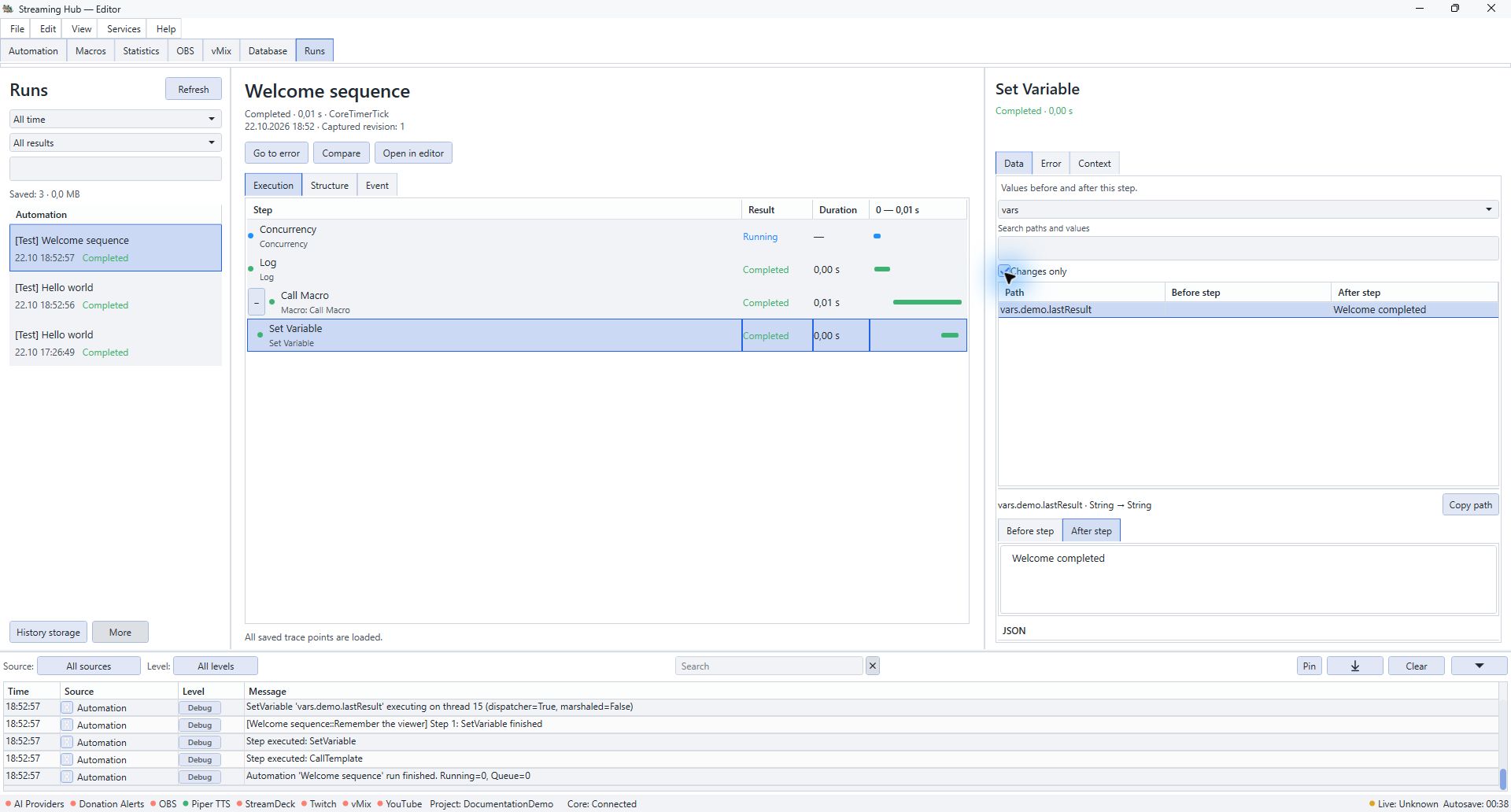Open the vars scope dropdown

pyautogui.click(x=1247, y=209)
